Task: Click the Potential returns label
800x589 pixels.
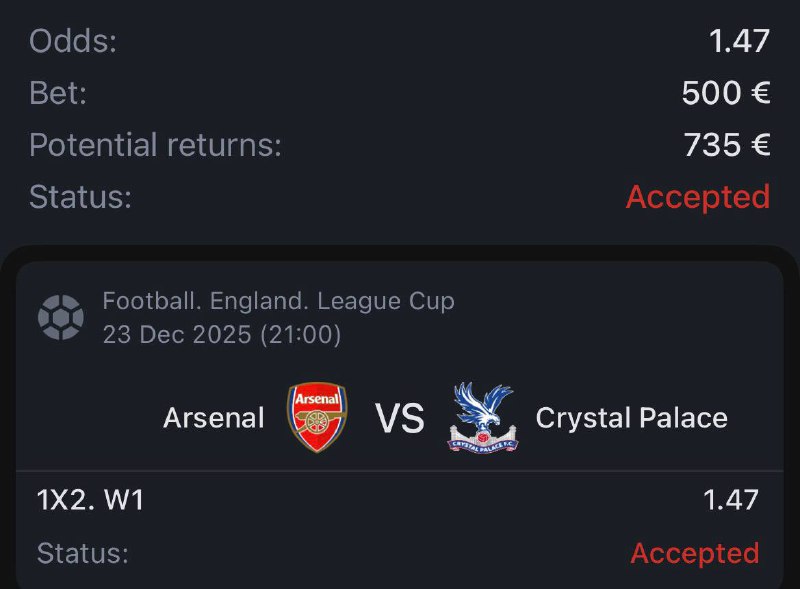Action: coord(155,145)
